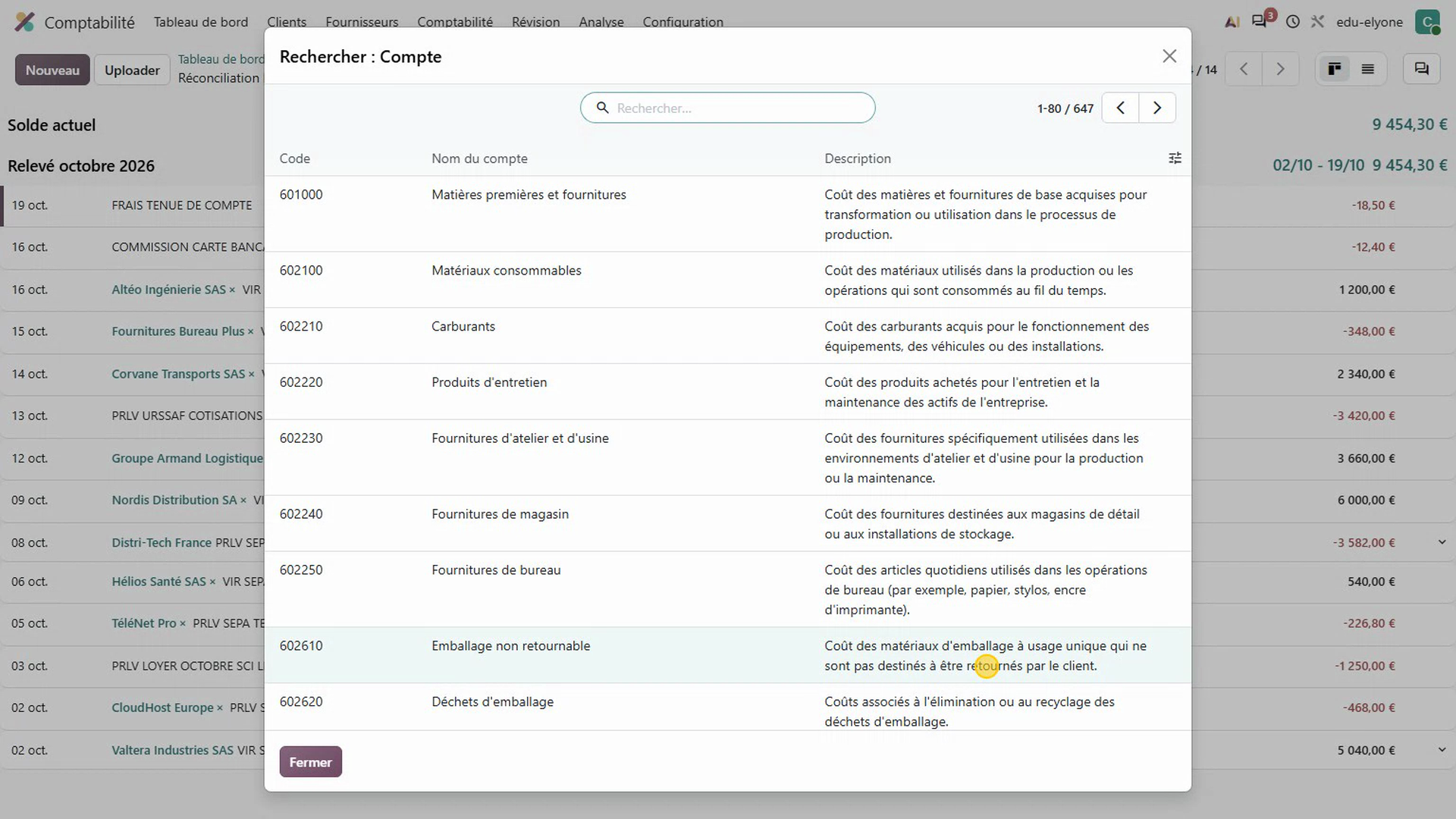Open Altéo Ingénierie SAS partner link
This screenshot has width=1456, height=819.
(x=168, y=290)
